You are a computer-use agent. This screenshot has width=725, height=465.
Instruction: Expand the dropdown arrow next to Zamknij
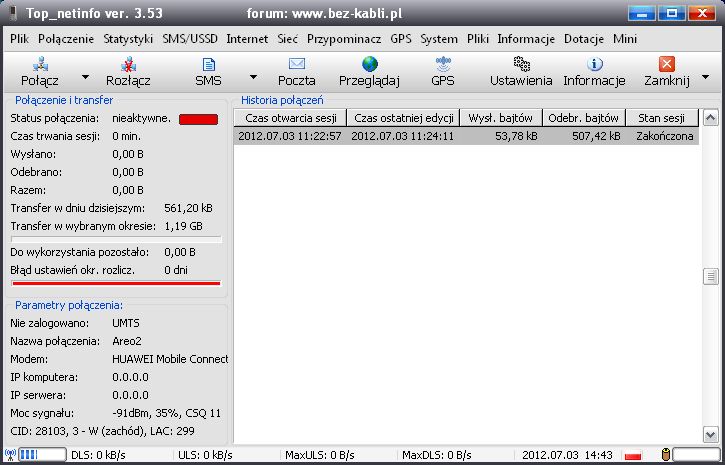[706, 76]
